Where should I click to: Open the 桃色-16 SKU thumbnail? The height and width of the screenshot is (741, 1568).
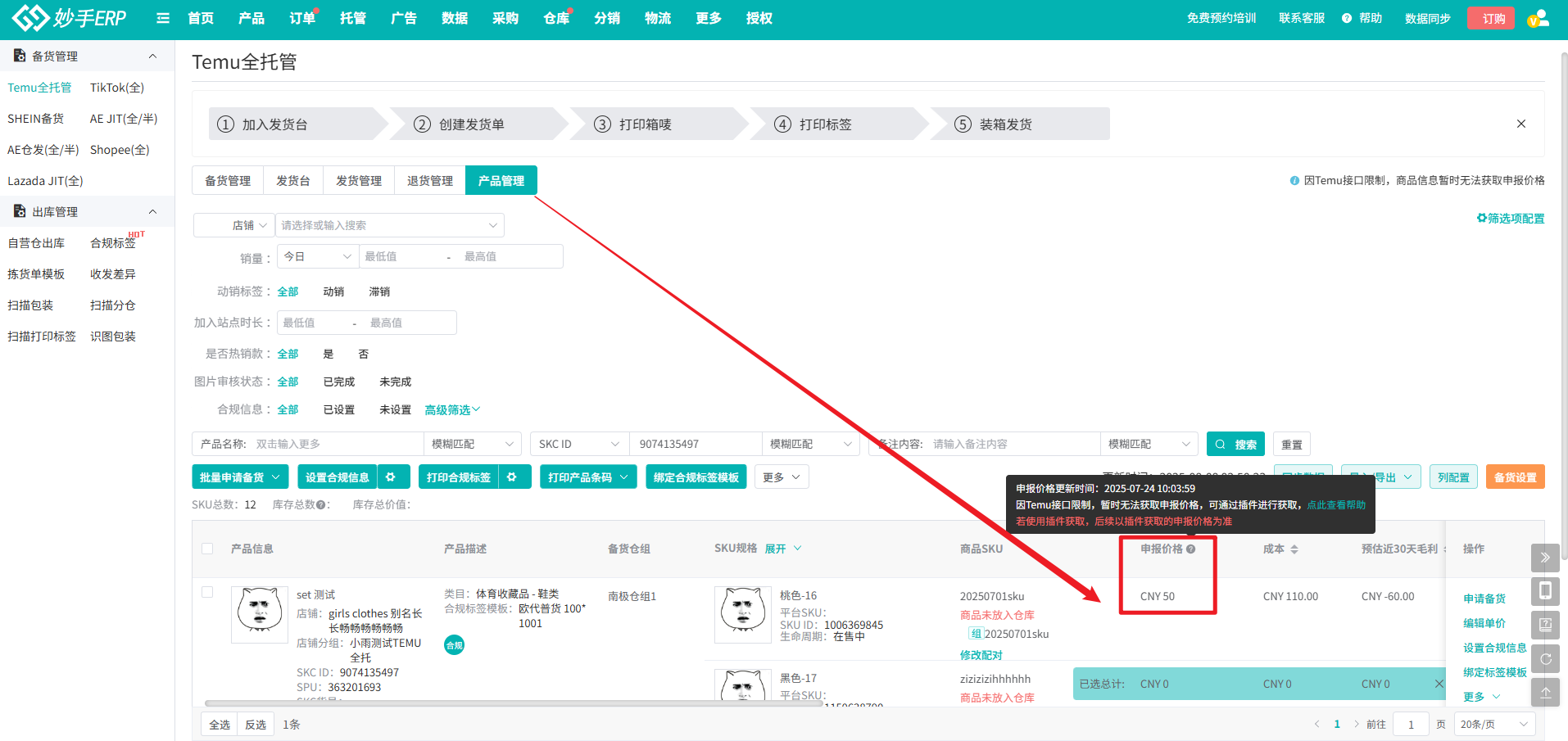tap(743, 614)
